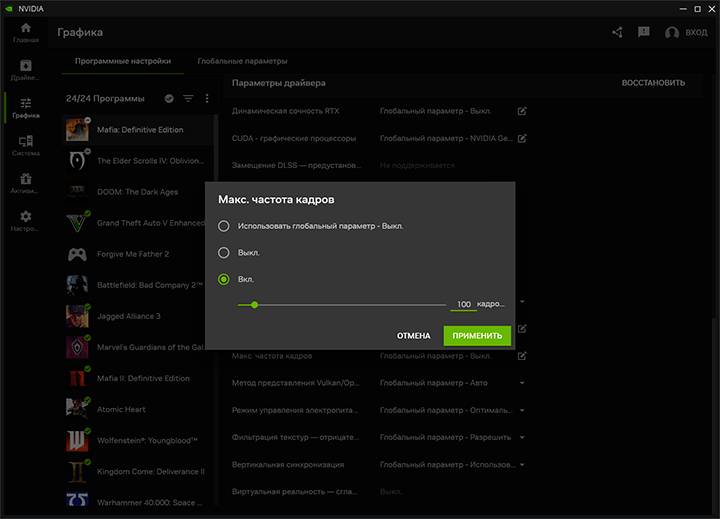Expand Режим управления электропитанием dropdown
Screen dimensions: 720x519
click(x=522, y=410)
